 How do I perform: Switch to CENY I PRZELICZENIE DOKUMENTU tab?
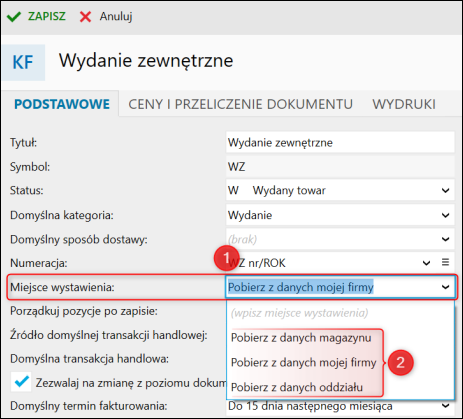tap(240, 104)
